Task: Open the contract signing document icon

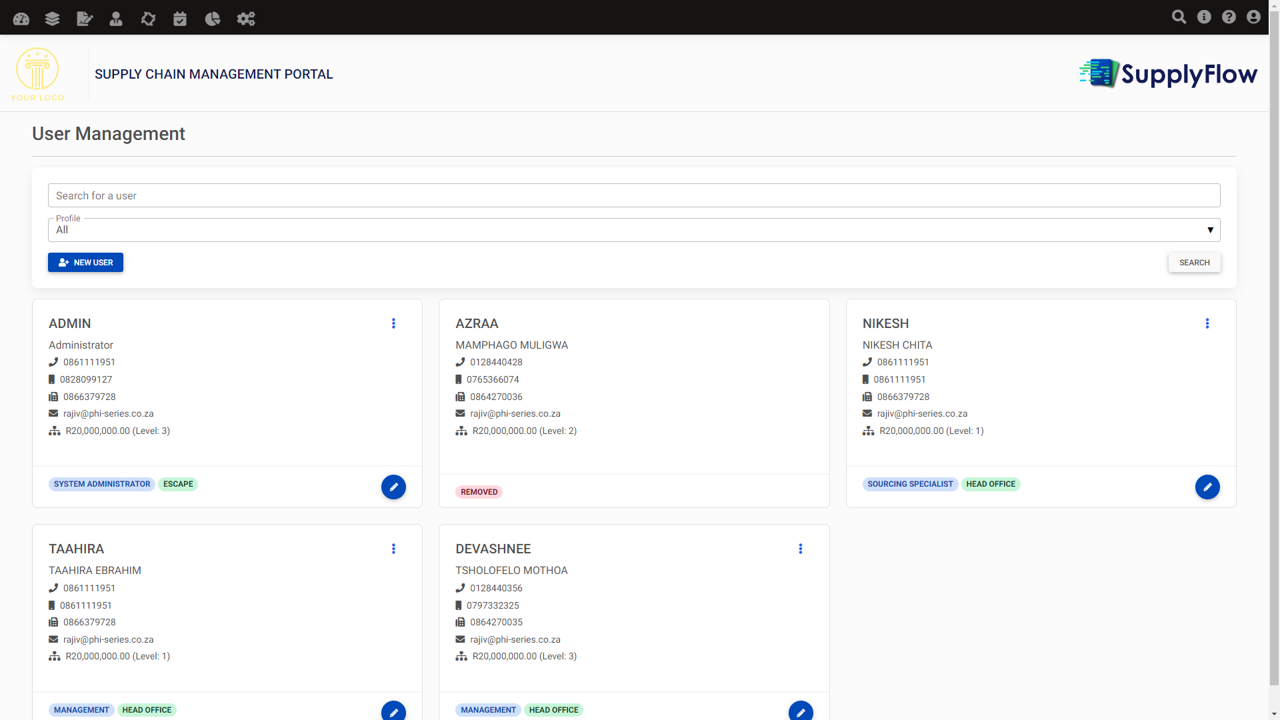Action: click(x=84, y=18)
